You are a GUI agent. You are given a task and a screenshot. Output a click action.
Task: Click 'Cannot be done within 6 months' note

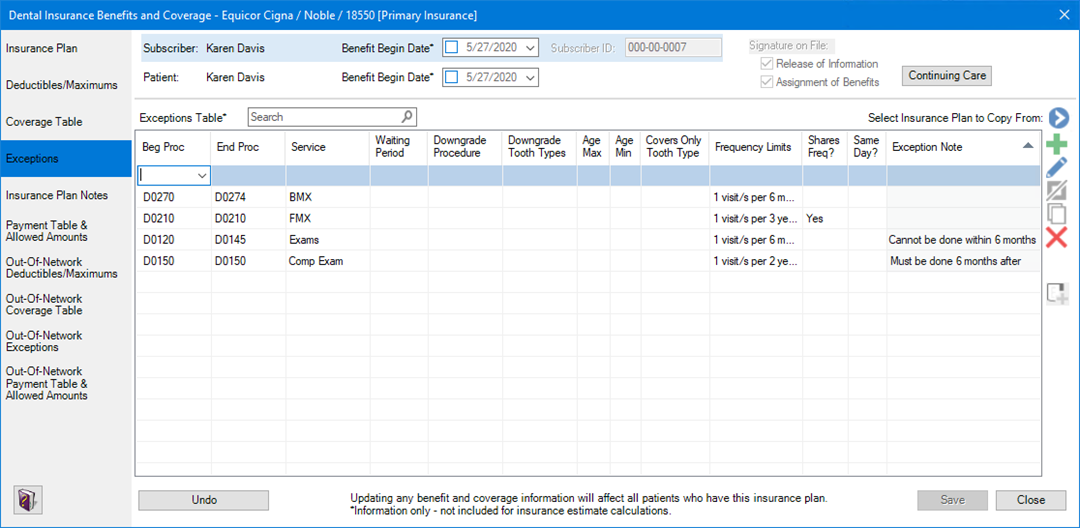963,240
